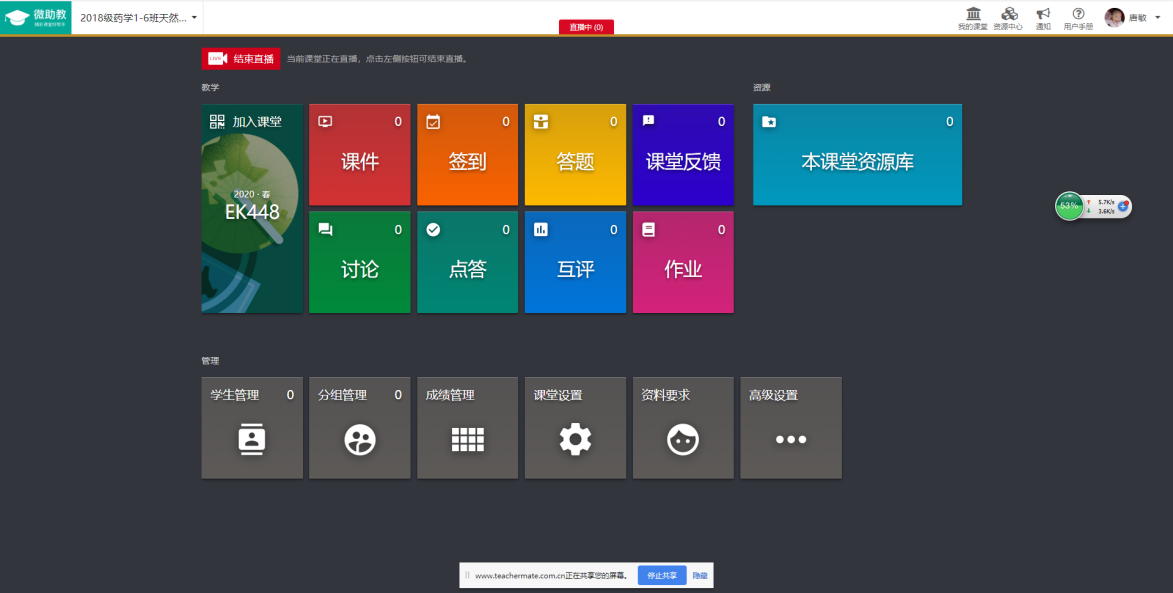This screenshot has width=1173, height=593.
Task: Open the 加入课堂 EK448 class code card
Action: tap(252, 209)
